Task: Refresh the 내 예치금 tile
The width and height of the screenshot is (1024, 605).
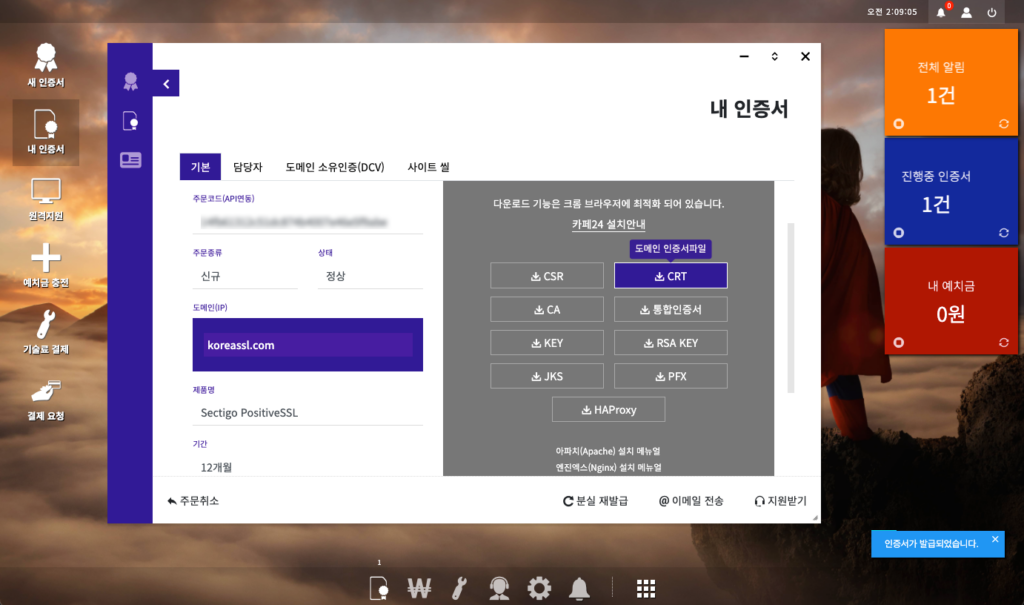Action: coord(1004,342)
